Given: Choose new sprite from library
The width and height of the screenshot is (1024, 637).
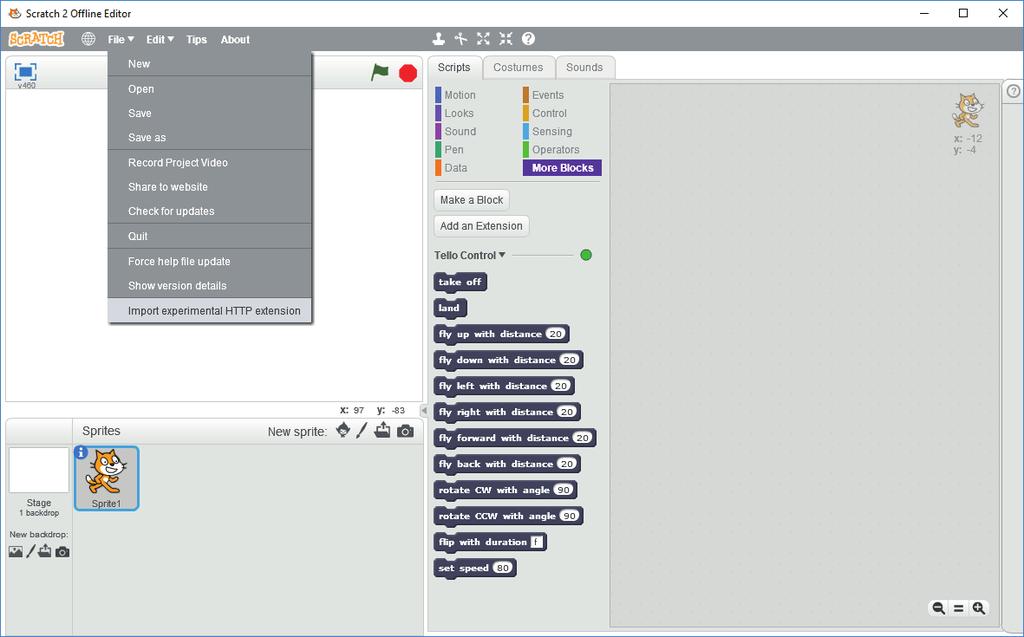Looking at the screenshot, I should (x=343, y=431).
